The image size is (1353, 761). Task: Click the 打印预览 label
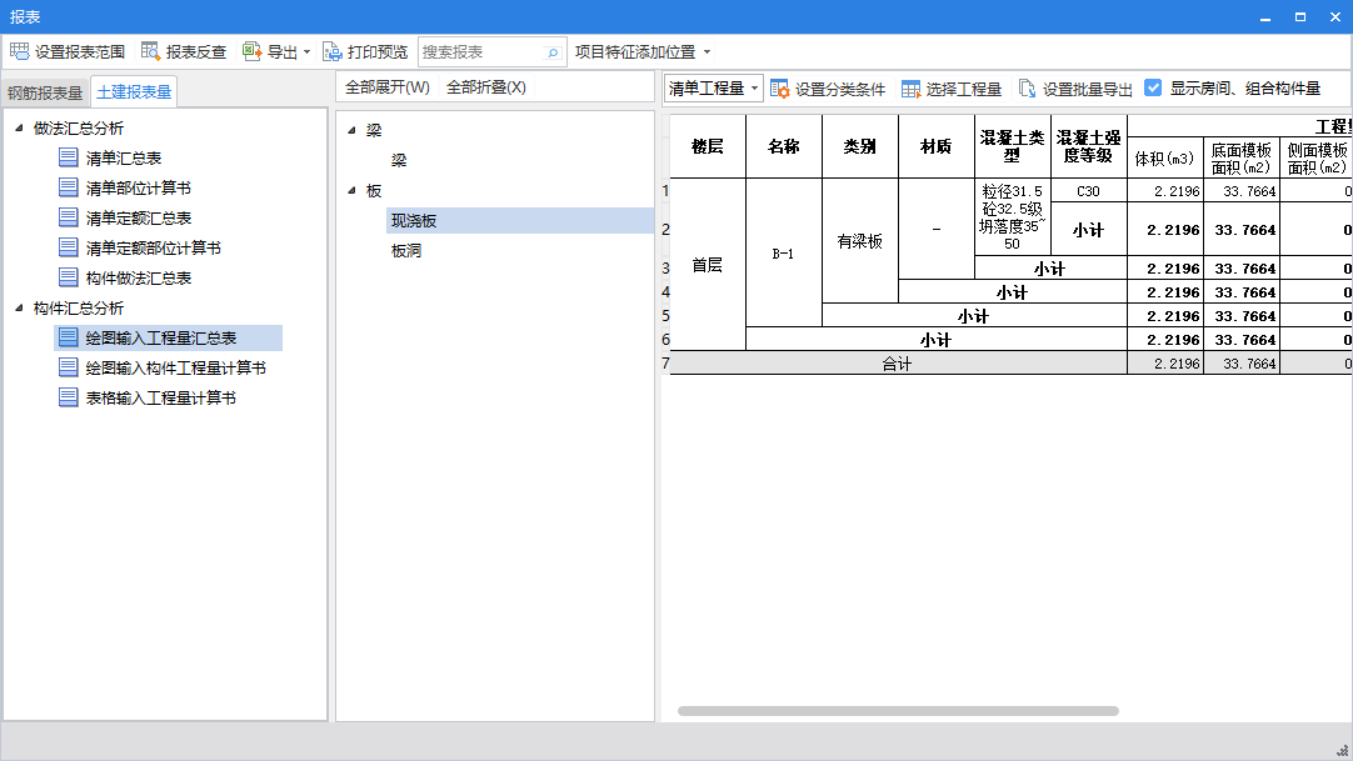click(378, 52)
